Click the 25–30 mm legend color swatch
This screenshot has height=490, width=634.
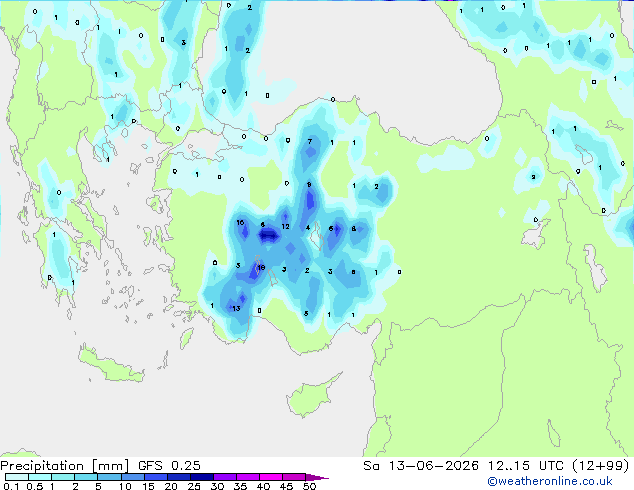coord(202,477)
